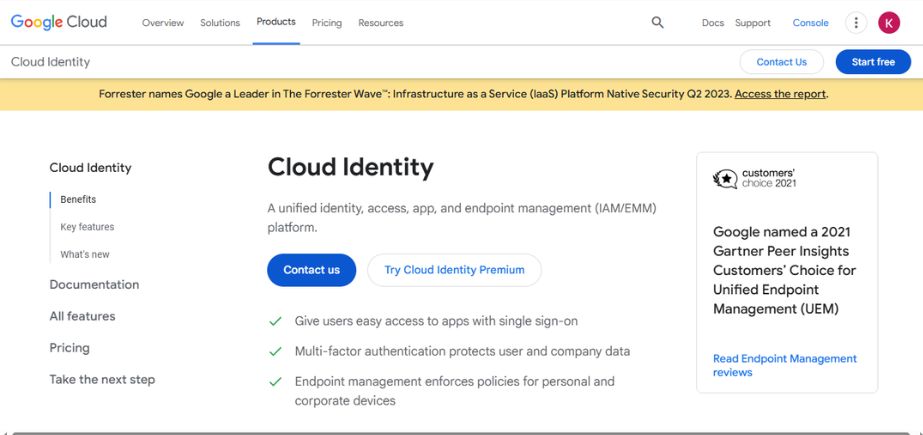Viewport: 923px width, 435px height.
Task: Select Cloud Identity in the sidebar
Action: tap(90, 168)
